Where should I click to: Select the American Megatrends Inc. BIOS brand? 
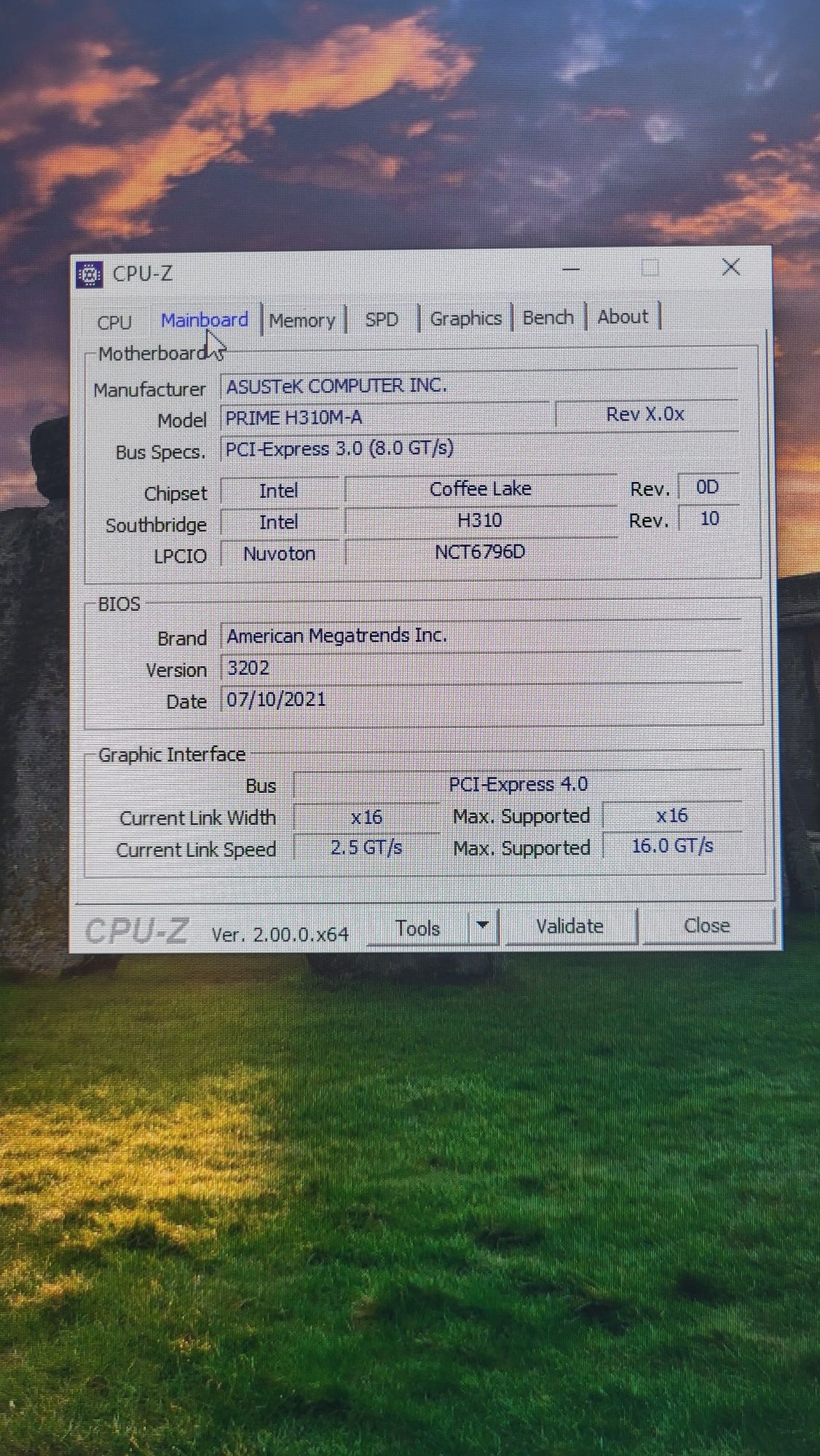(x=481, y=636)
